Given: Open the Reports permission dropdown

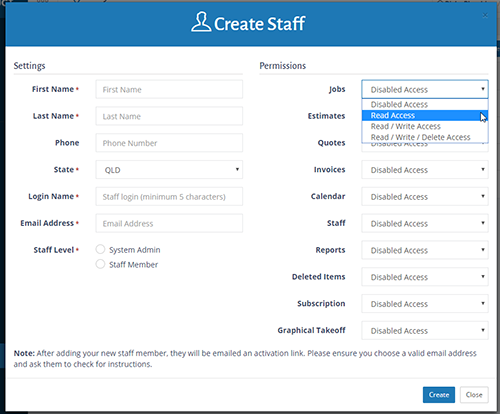Looking at the screenshot, I should (425, 250).
